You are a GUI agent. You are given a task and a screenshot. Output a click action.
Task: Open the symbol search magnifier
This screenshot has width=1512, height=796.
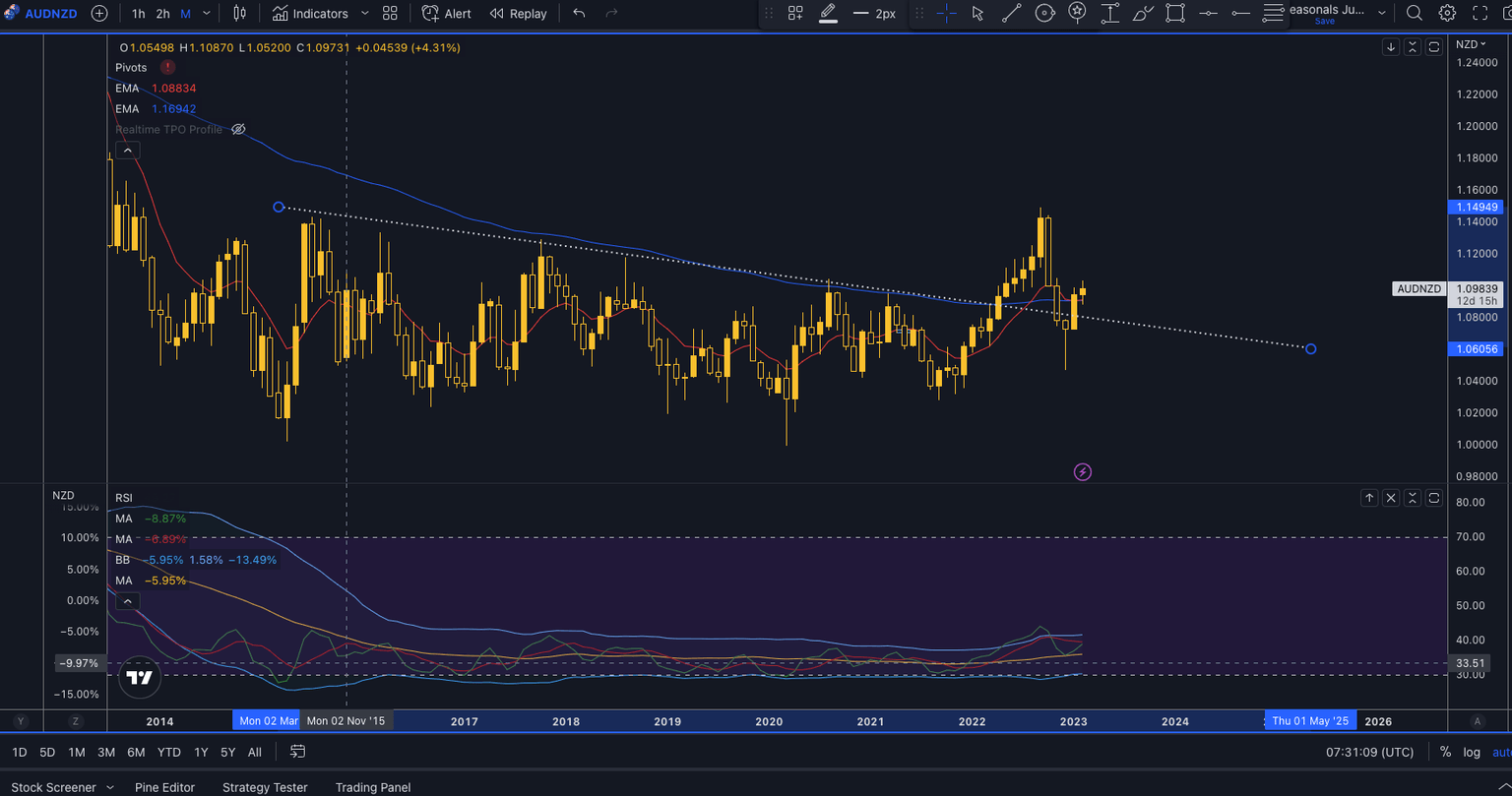tap(1414, 14)
